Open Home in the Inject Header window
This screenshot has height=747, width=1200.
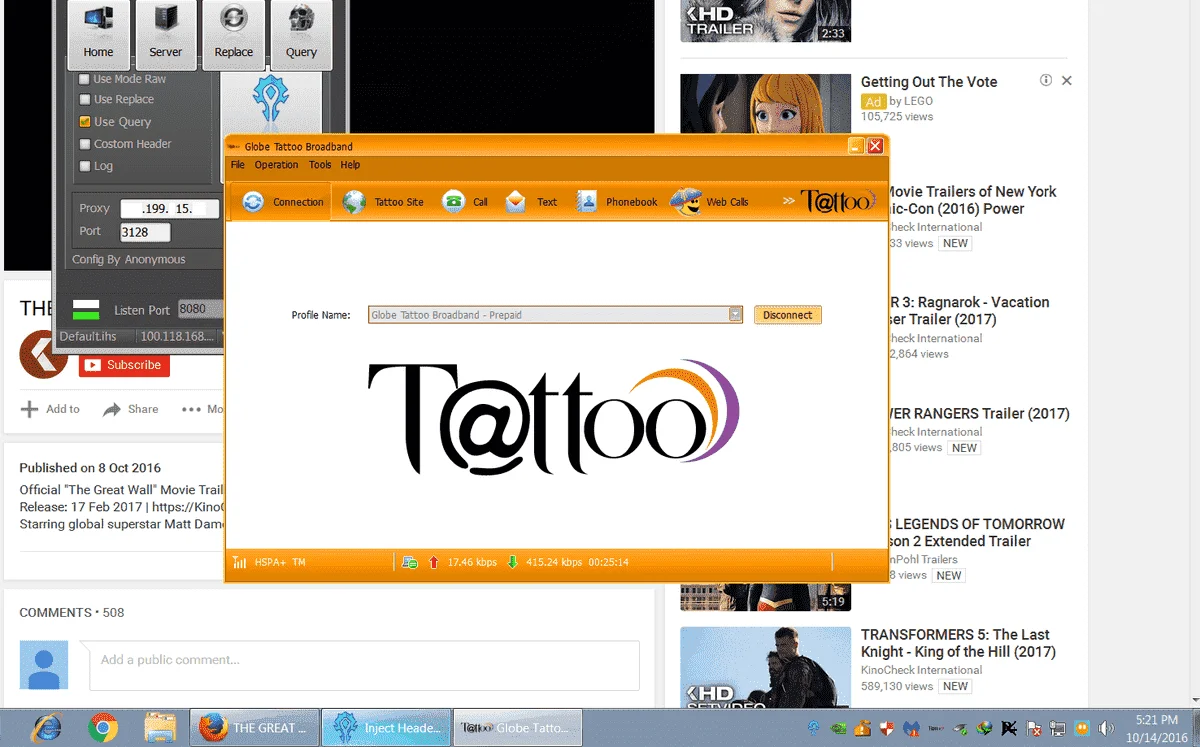[98, 33]
